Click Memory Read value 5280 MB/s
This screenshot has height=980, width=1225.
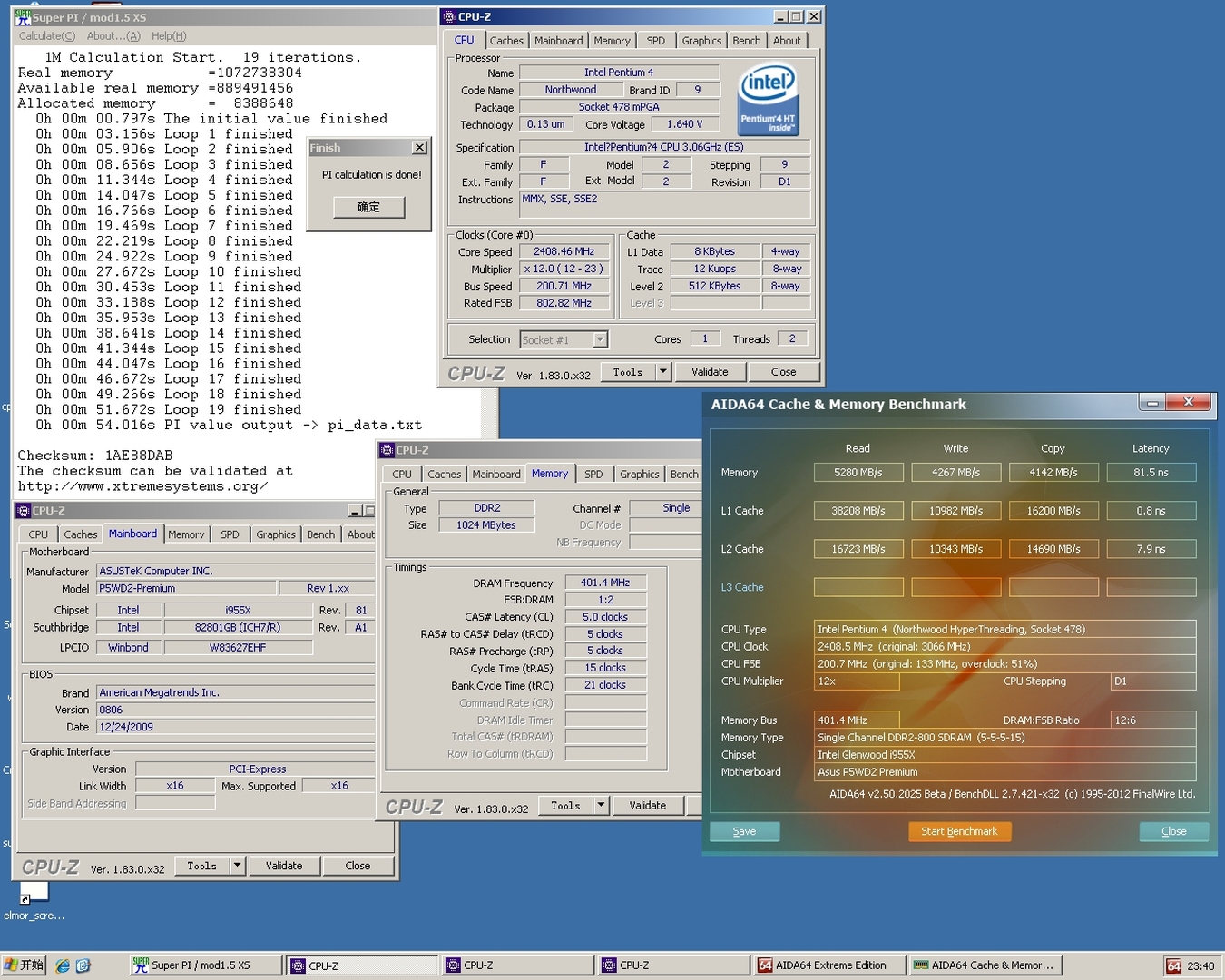(x=858, y=473)
